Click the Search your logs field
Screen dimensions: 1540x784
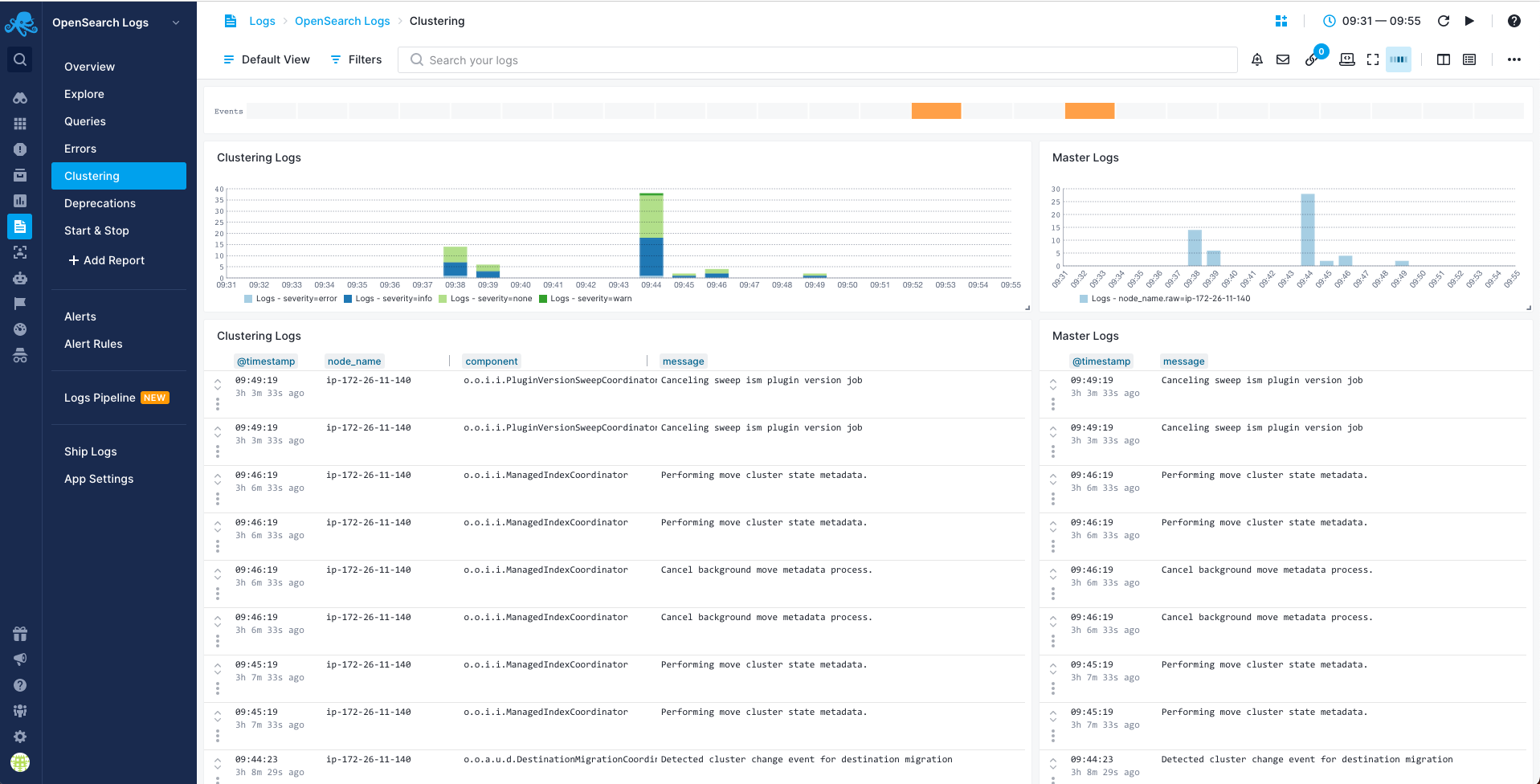pos(818,60)
